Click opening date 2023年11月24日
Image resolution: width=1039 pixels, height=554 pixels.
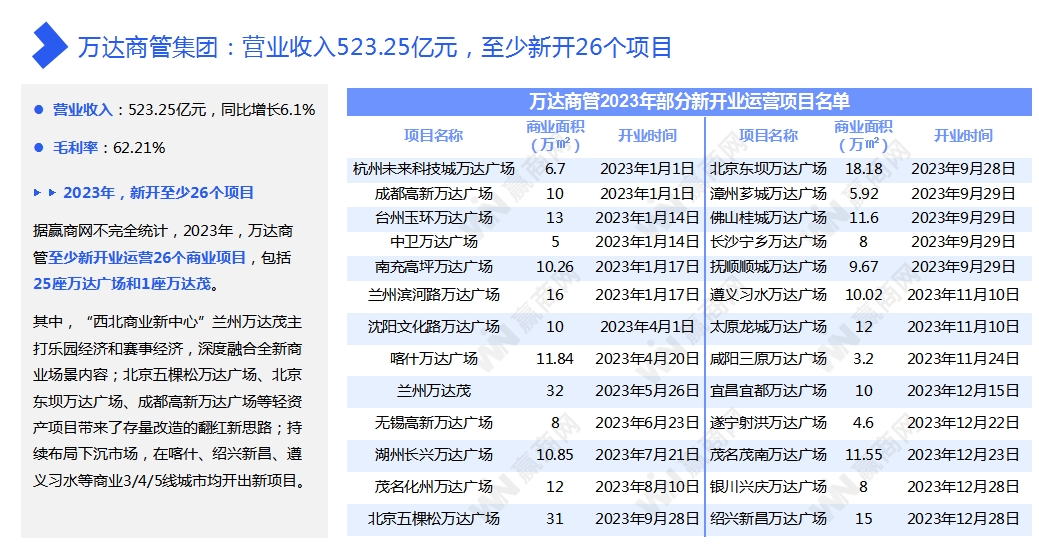[963, 359]
